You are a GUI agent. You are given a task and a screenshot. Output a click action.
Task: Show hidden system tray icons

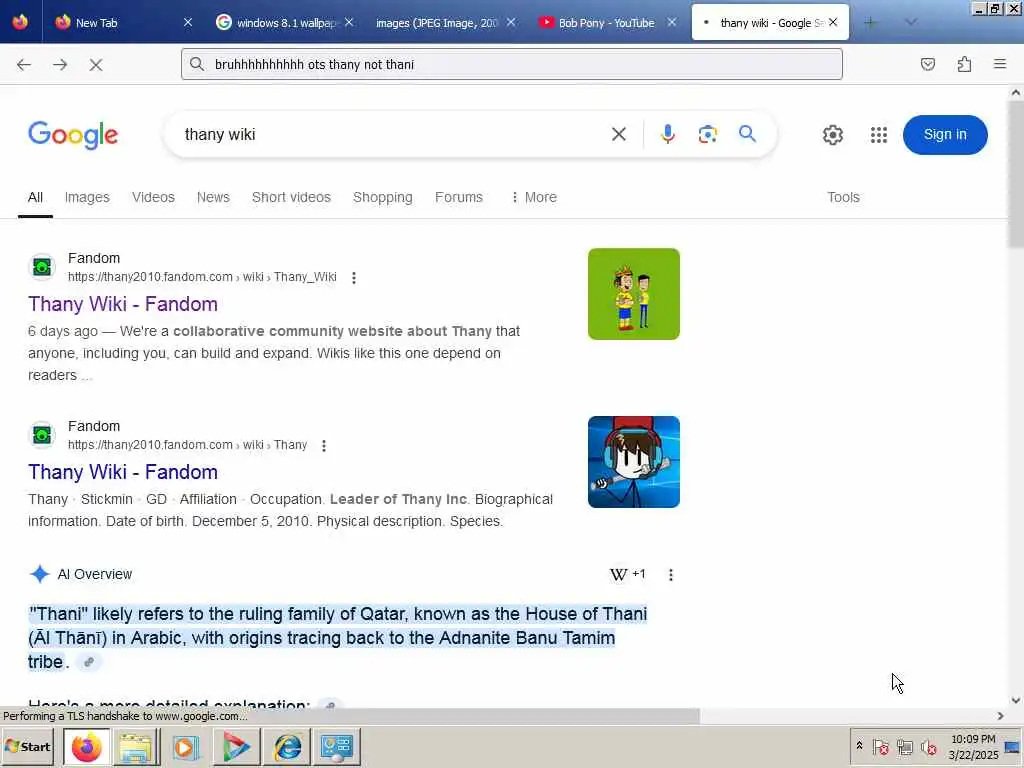tap(859, 745)
